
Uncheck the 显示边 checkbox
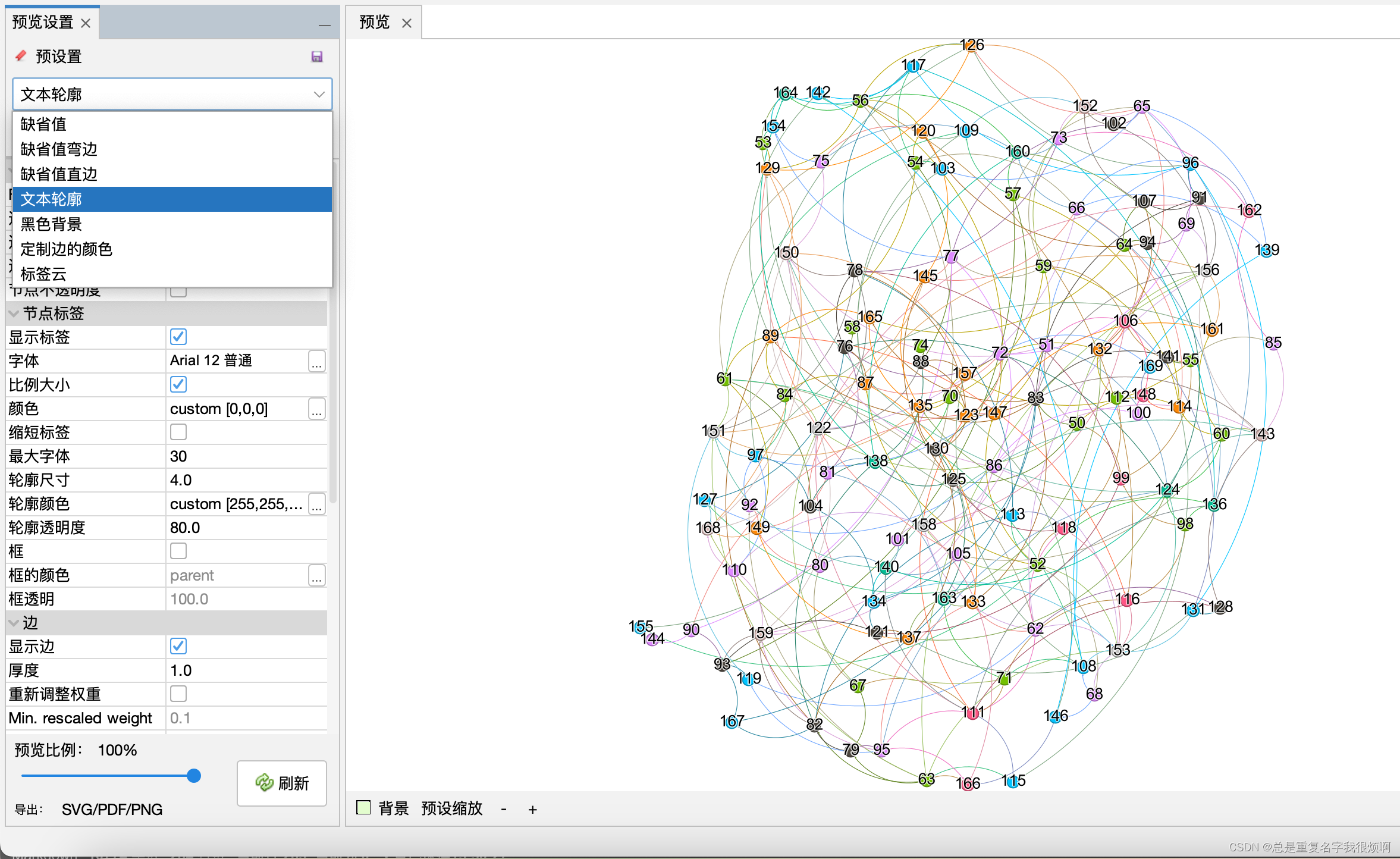pos(178,646)
